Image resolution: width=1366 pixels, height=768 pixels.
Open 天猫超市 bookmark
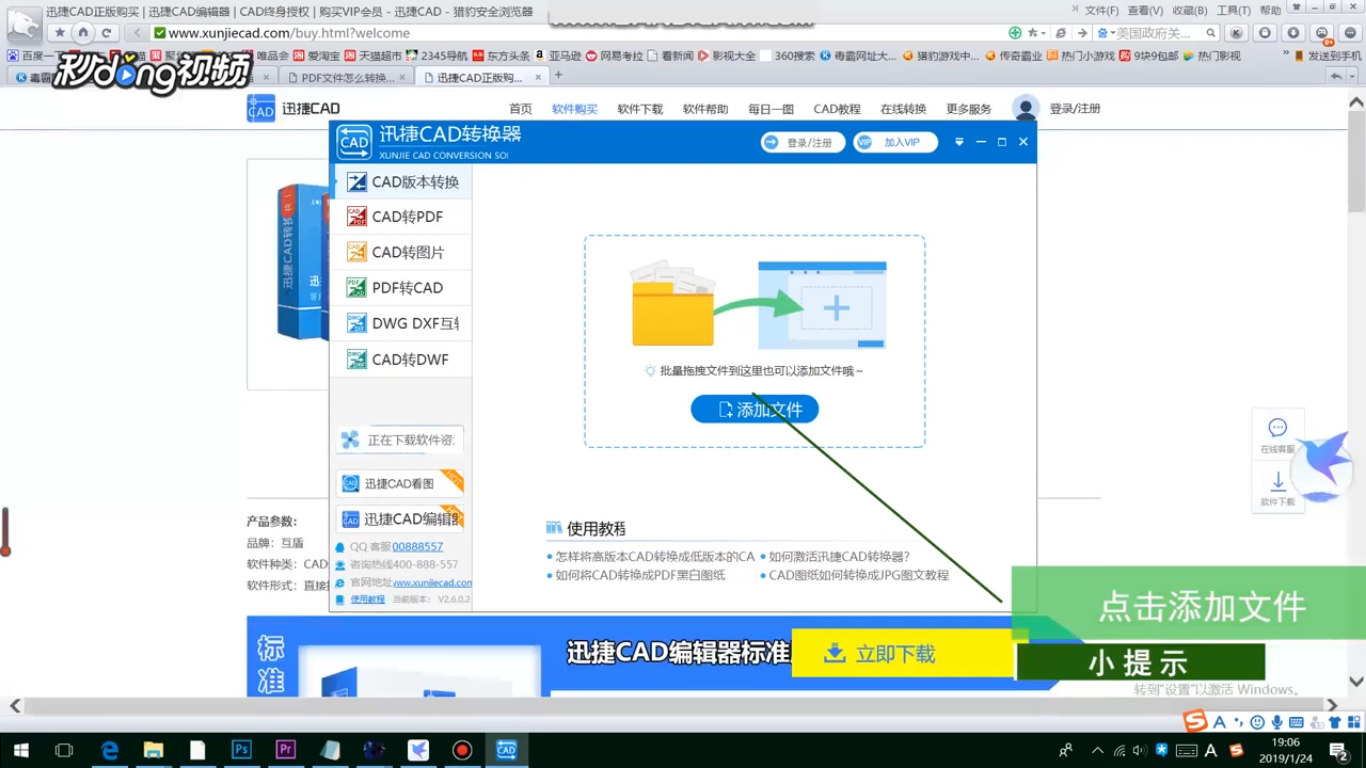pos(373,56)
